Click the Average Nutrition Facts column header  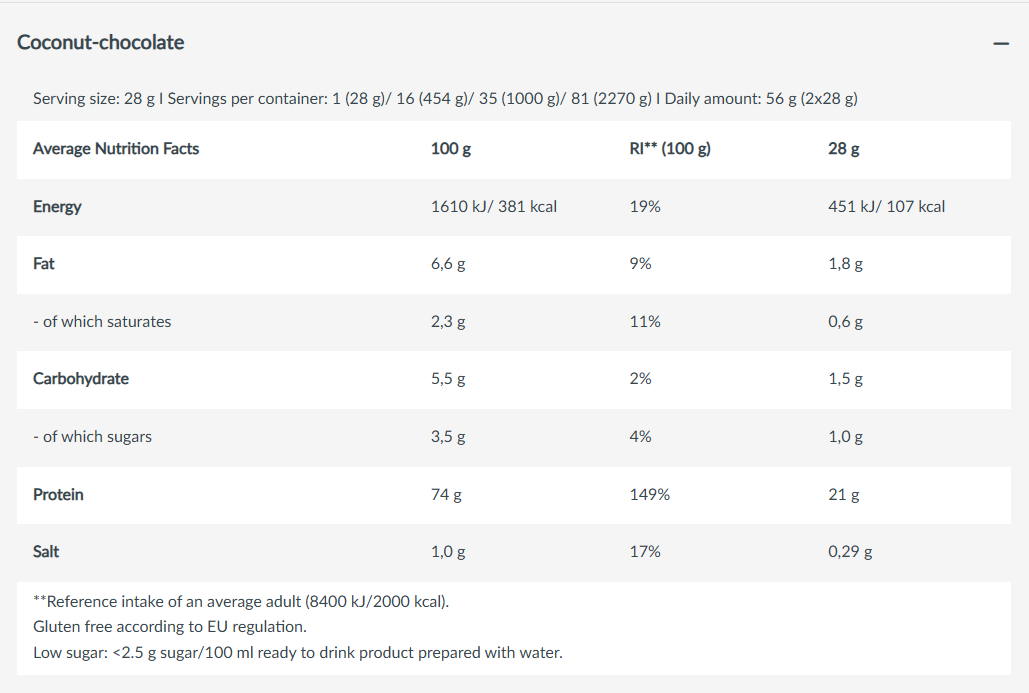116,149
